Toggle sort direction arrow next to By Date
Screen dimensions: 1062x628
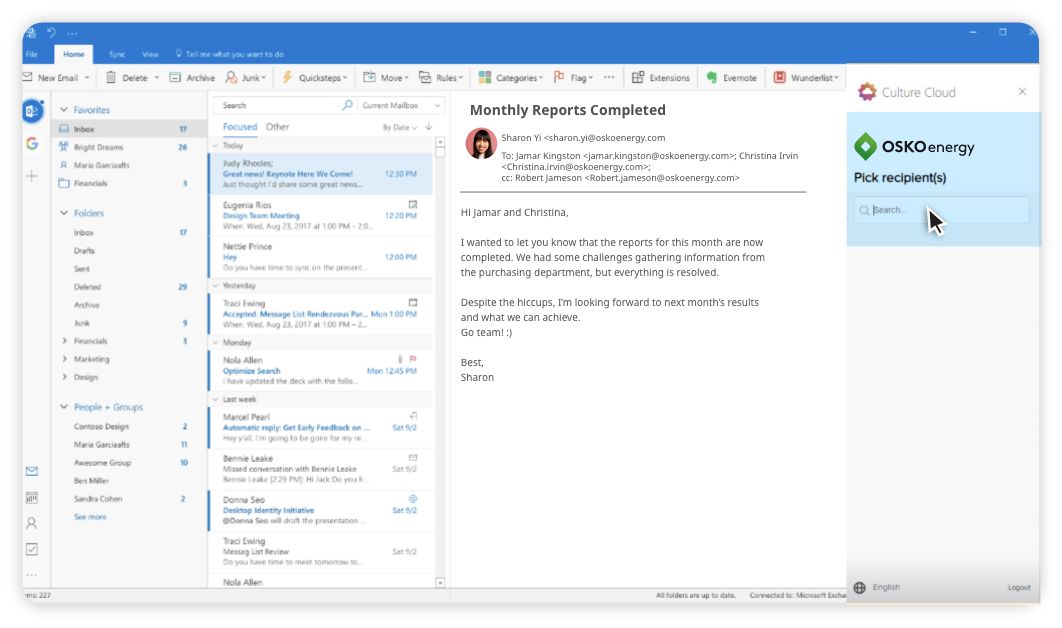coord(429,127)
